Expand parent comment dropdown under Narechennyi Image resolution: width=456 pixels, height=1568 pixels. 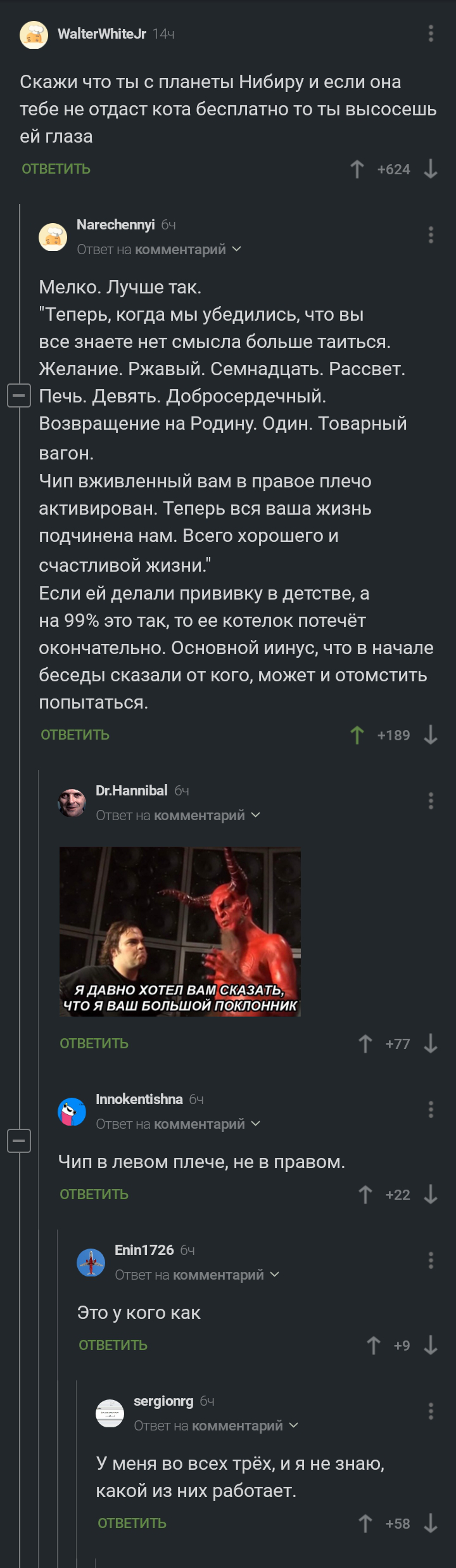(237, 250)
